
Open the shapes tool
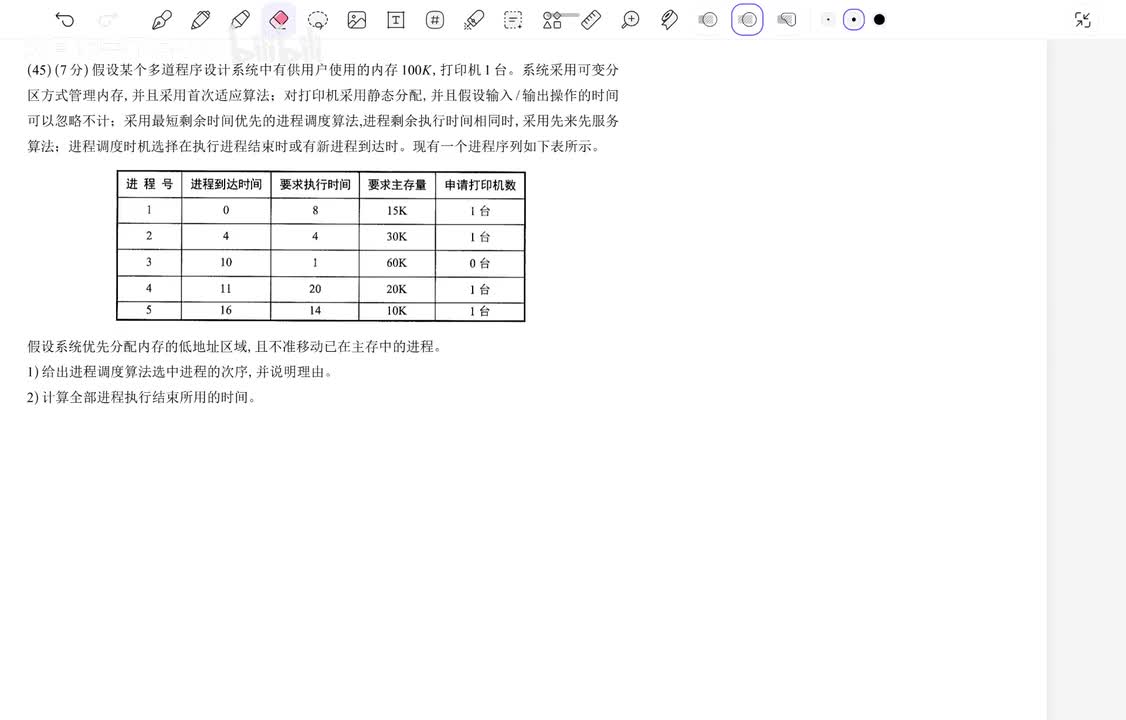tap(552, 20)
